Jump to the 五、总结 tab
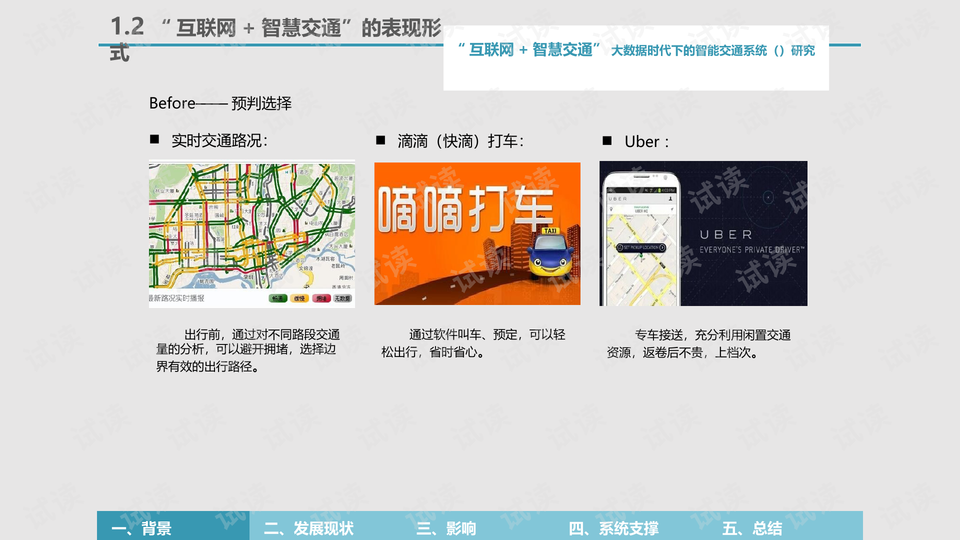960x540 pixels. click(x=752, y=528)
